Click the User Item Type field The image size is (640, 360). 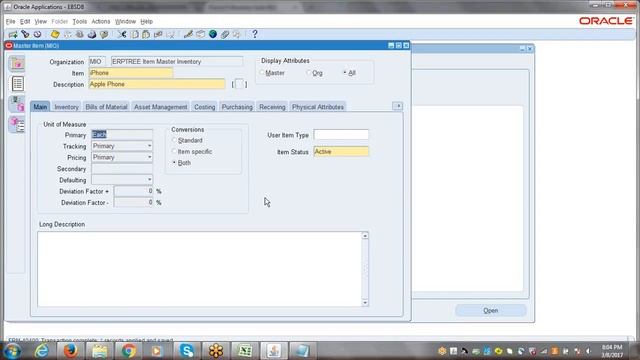(x=341, y=135)
